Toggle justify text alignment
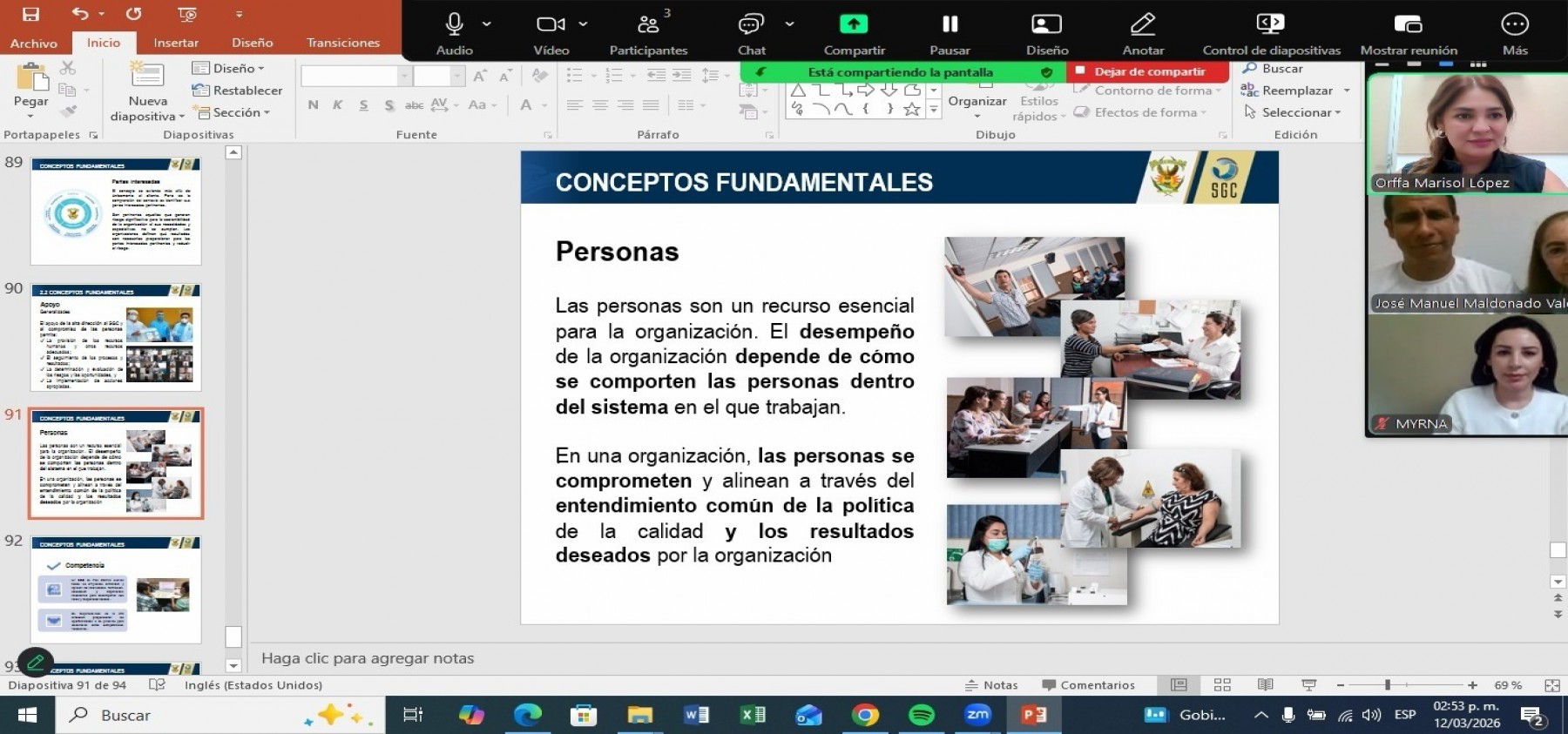 coord(651,104)
